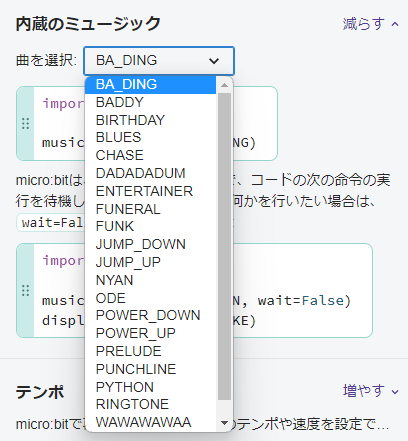
Task: Choose RINGTONE in the dropdown
Action: pyautogui.click(x=150, y=404)
